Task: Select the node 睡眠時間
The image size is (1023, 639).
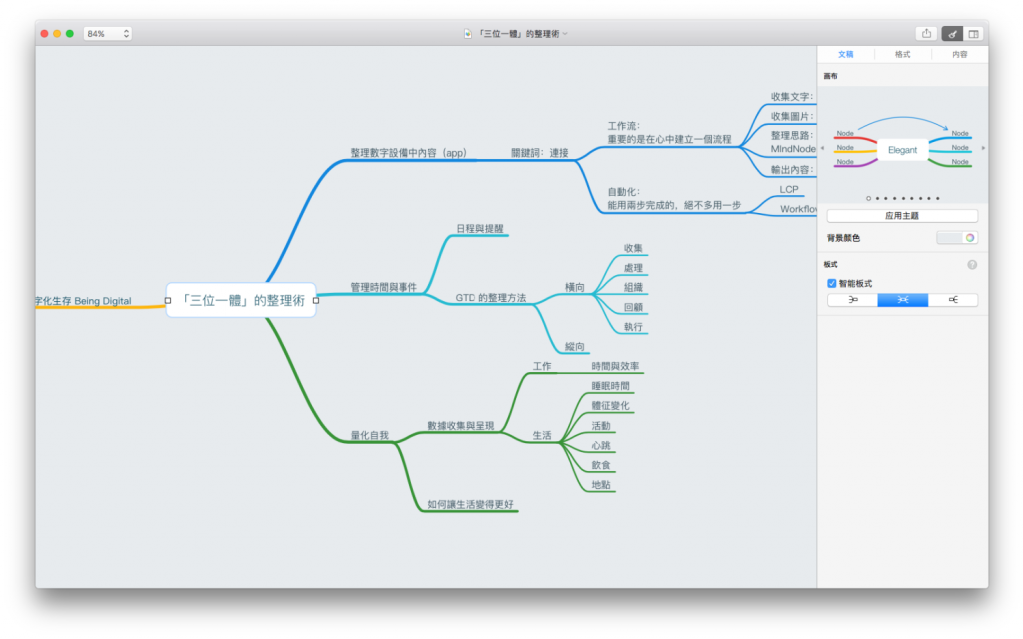Action: (x=610, y=386)
